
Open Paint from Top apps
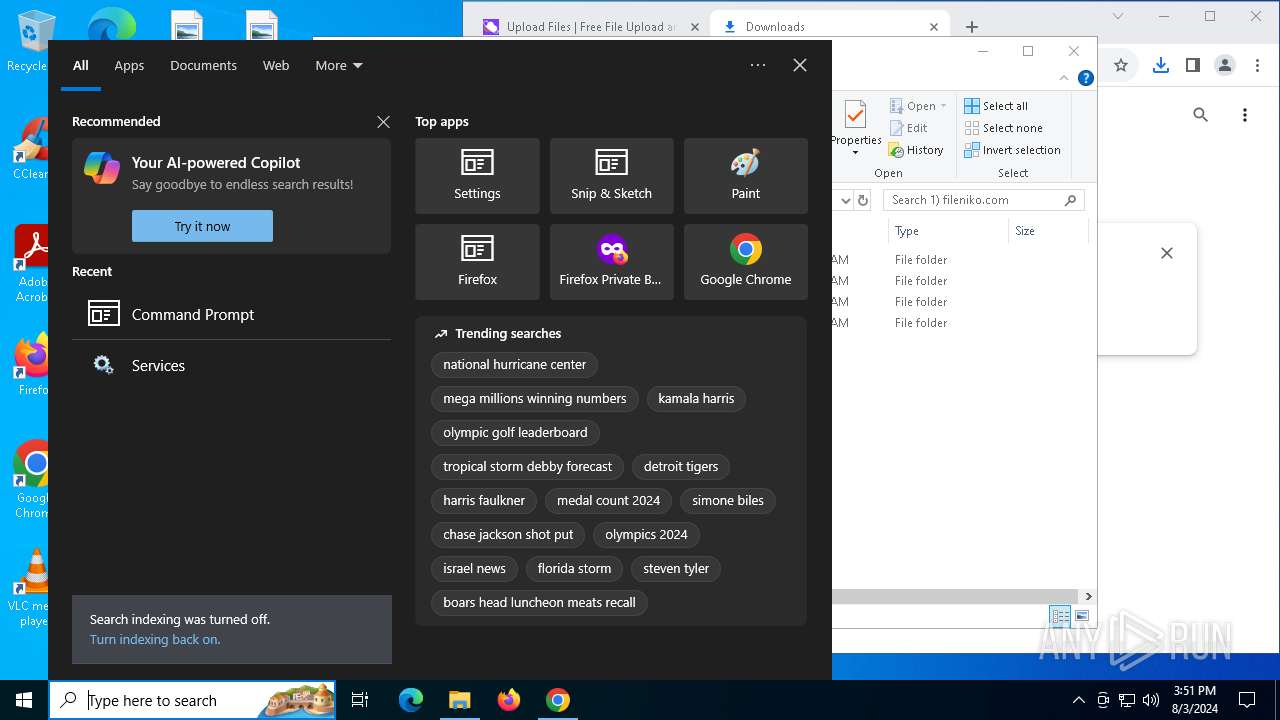click(745, 176)
